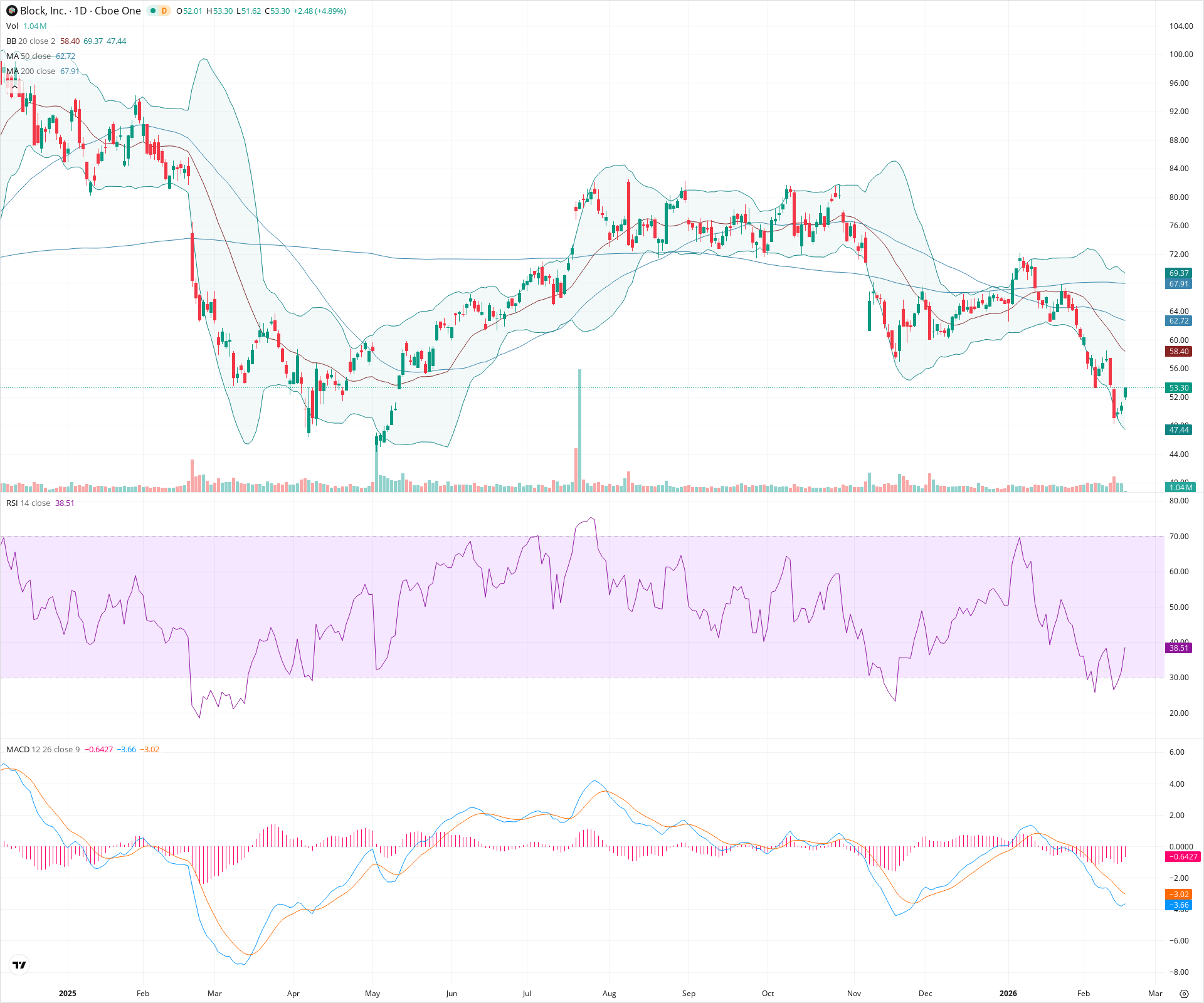Click the current price flag showing 53.30
The image size is (1204, 1003).
[1178, 387]
